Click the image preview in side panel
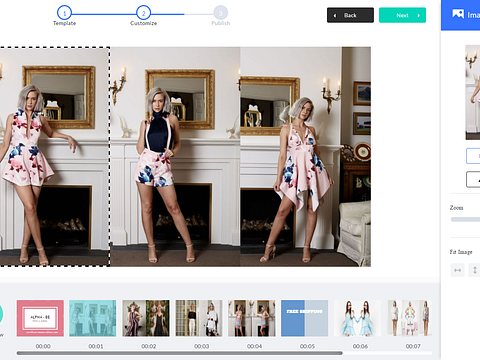 coord(473,92)
